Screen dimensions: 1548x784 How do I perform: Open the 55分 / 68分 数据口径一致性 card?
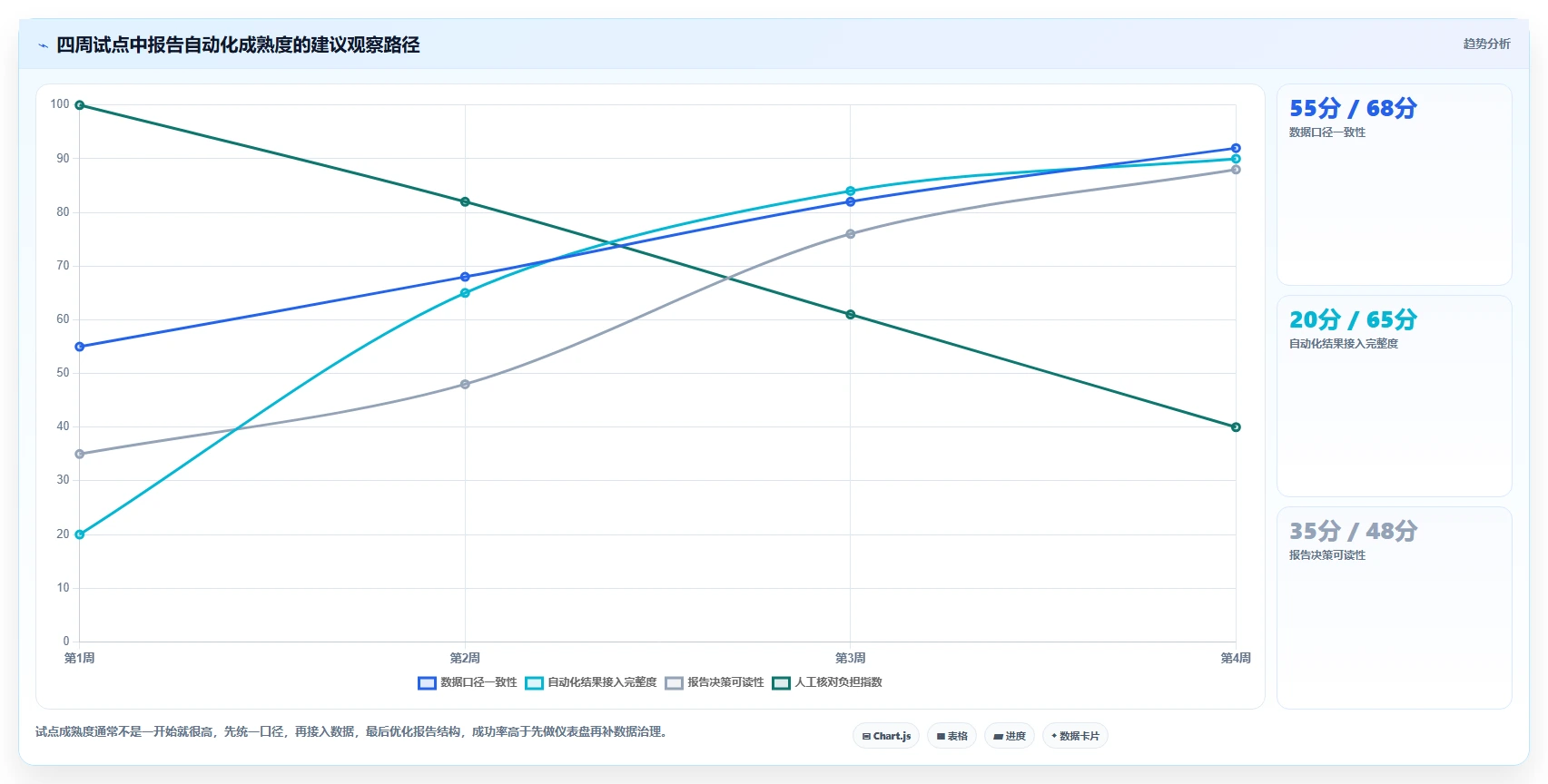pos(1394,185)
